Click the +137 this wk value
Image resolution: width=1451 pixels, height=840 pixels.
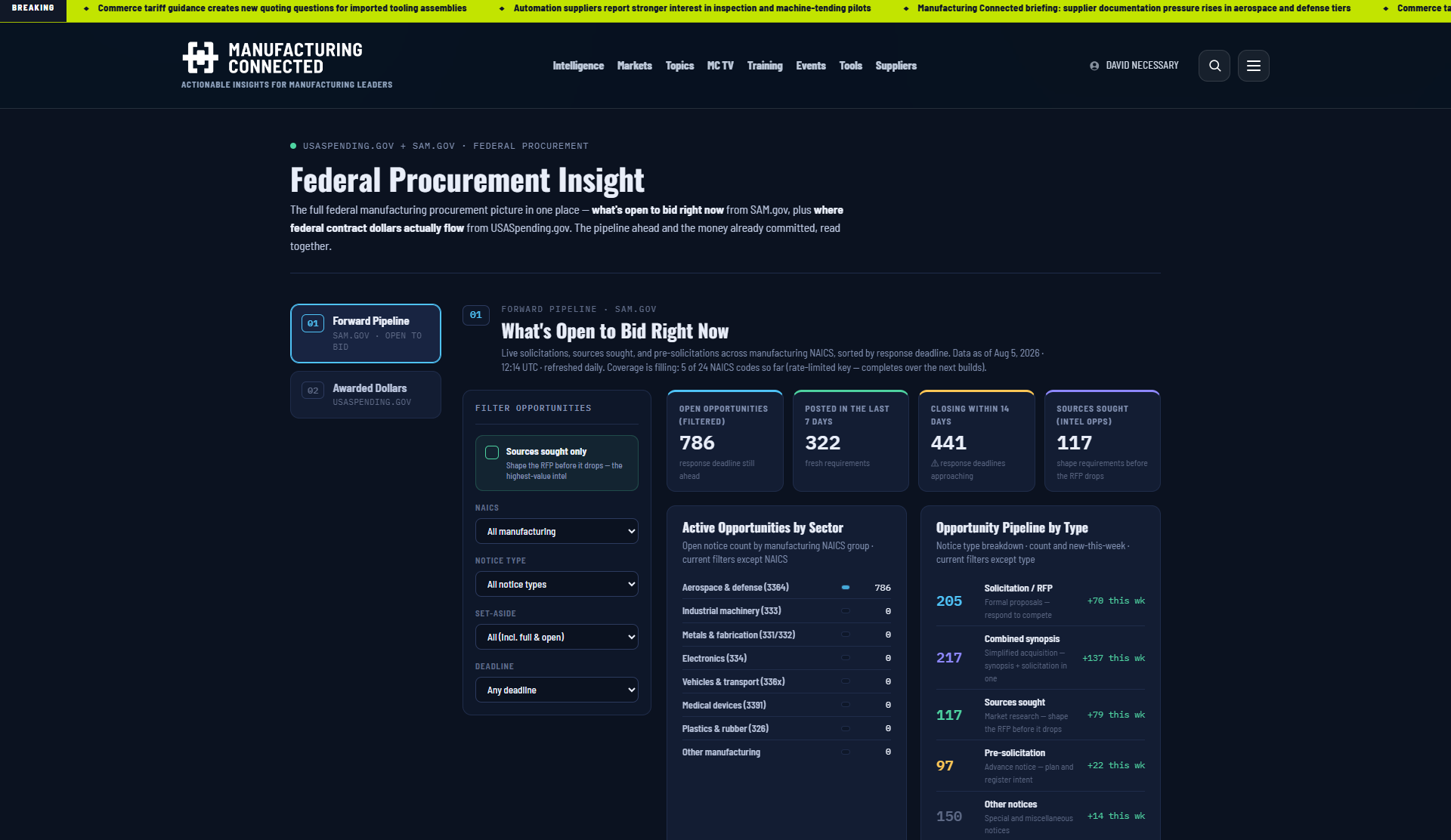coord(1113,659)
